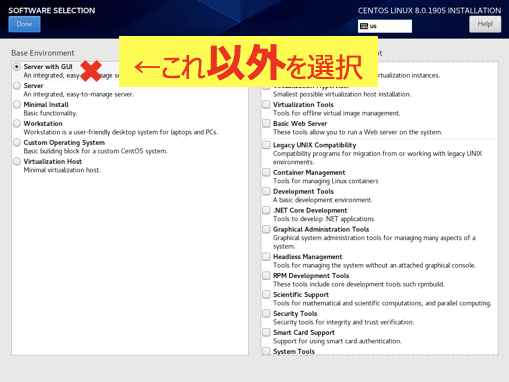Screen dimensions: 509x382
Task: Check the Container Management checkbox
Action: tap(266, 172)
